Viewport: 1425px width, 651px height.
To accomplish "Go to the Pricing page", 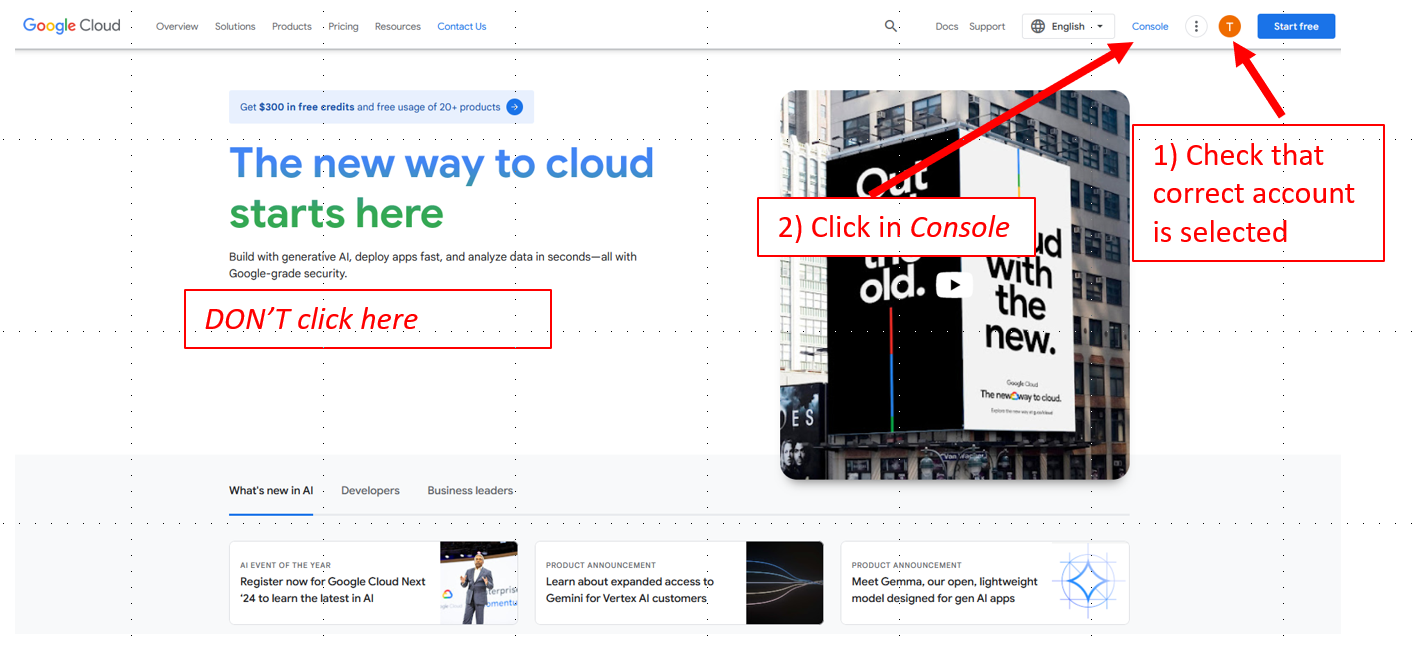I will (x=343, y=27).
